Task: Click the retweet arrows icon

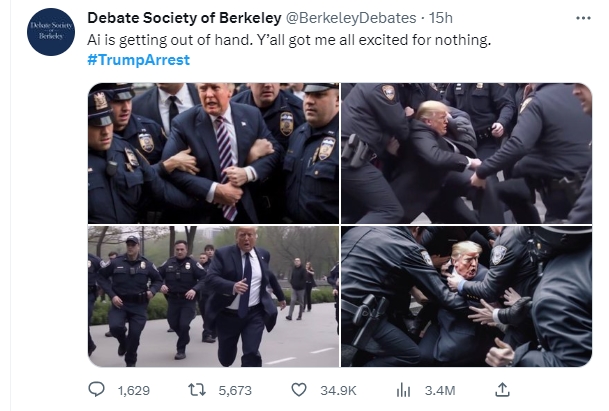Action: (197, 390)
